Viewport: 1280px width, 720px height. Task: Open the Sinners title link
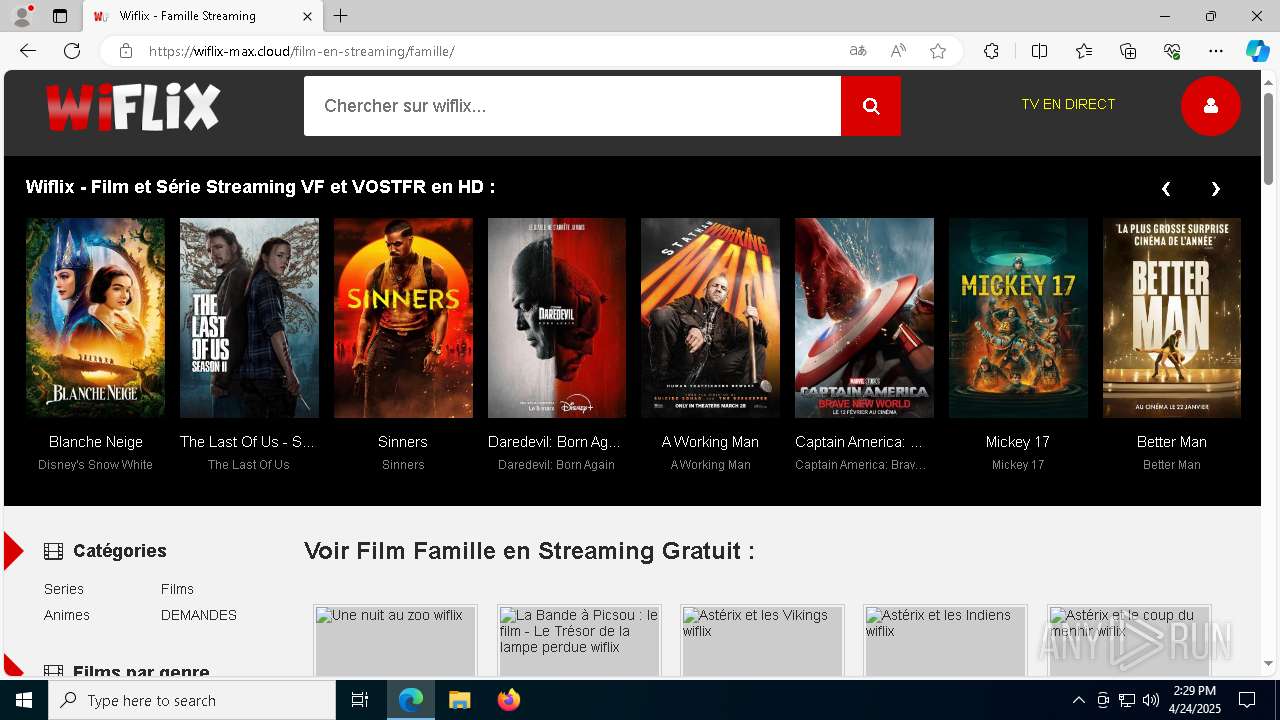point(403,442)
